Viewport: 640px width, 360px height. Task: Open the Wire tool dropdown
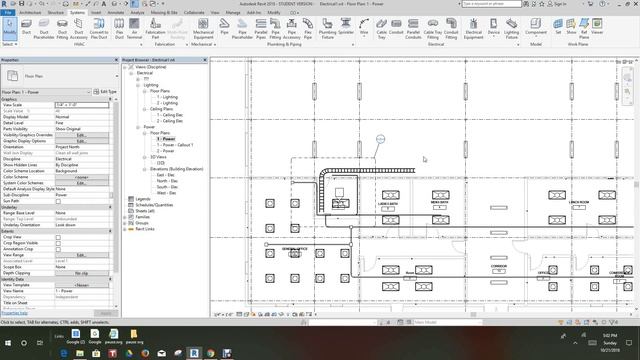(x=364, y=37)
